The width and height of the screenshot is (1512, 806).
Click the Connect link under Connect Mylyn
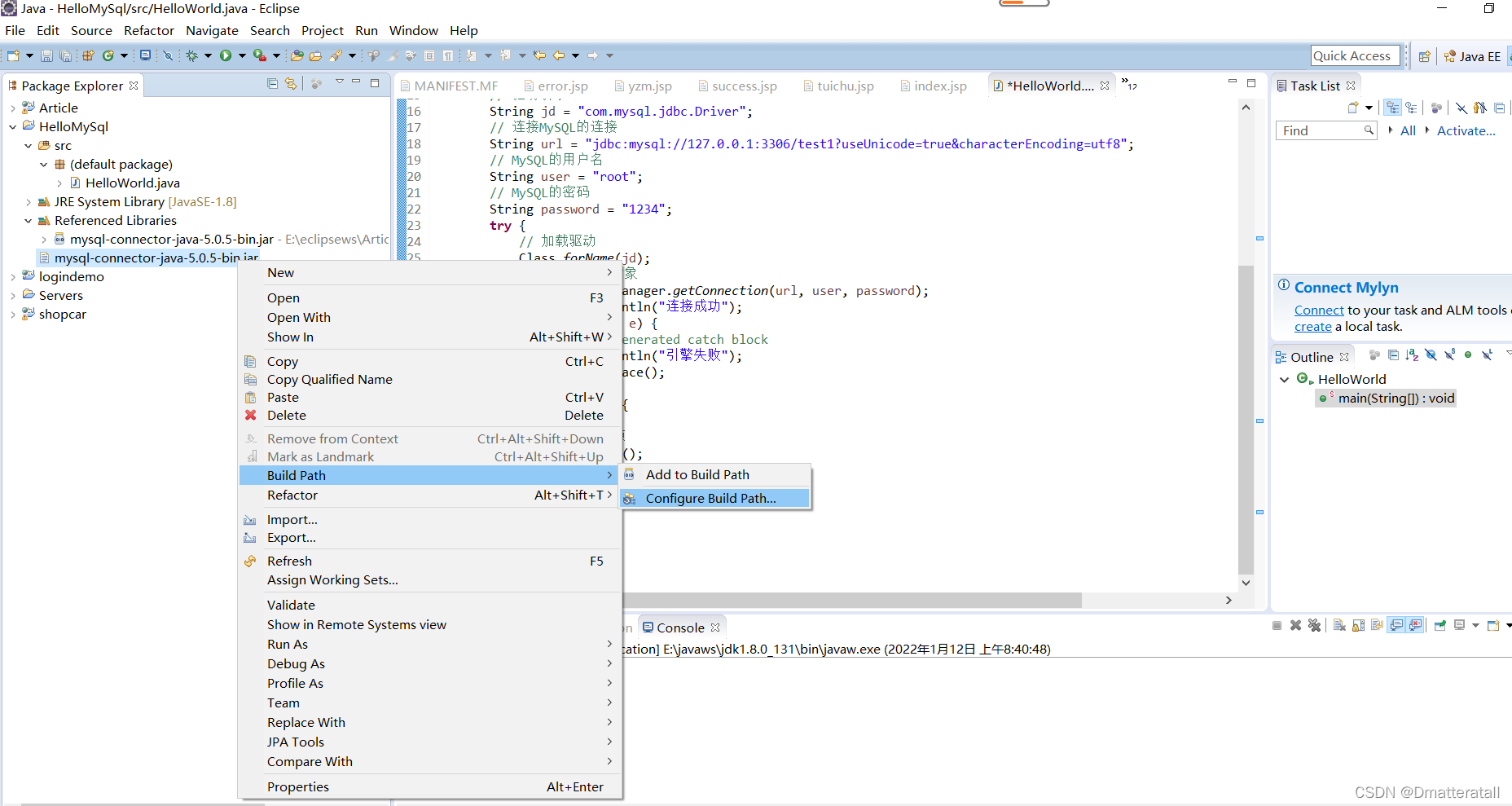point(1319,311)
